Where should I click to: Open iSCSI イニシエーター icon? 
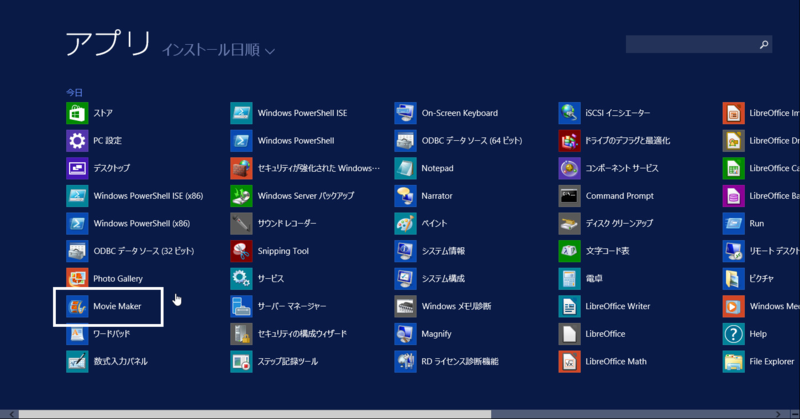click(x=569, y=113)
